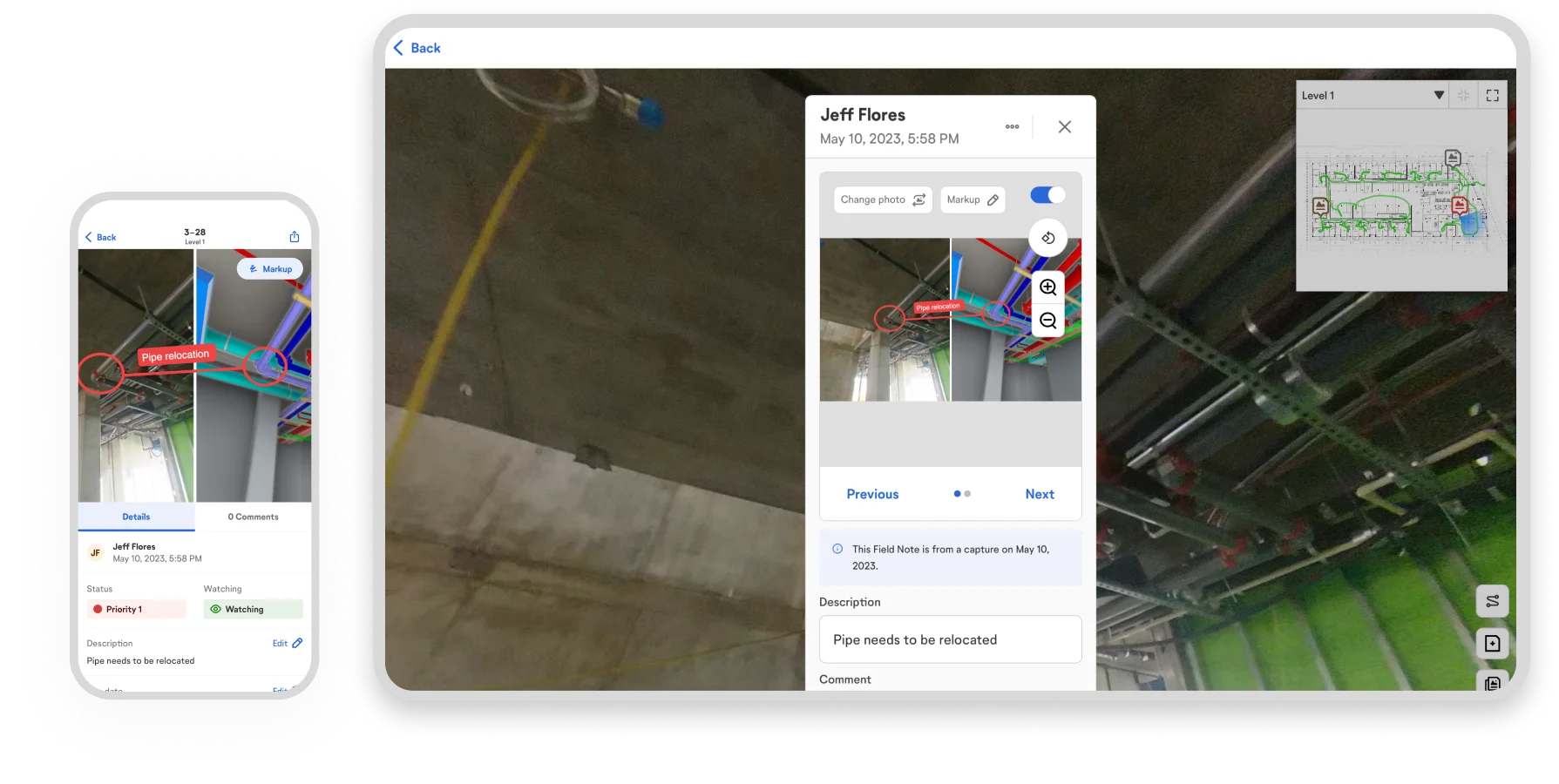The height and width of the screenshot is (784, 1559).
Task: Tap the share icon on the phone screen
Action: (x=294, y=235)
